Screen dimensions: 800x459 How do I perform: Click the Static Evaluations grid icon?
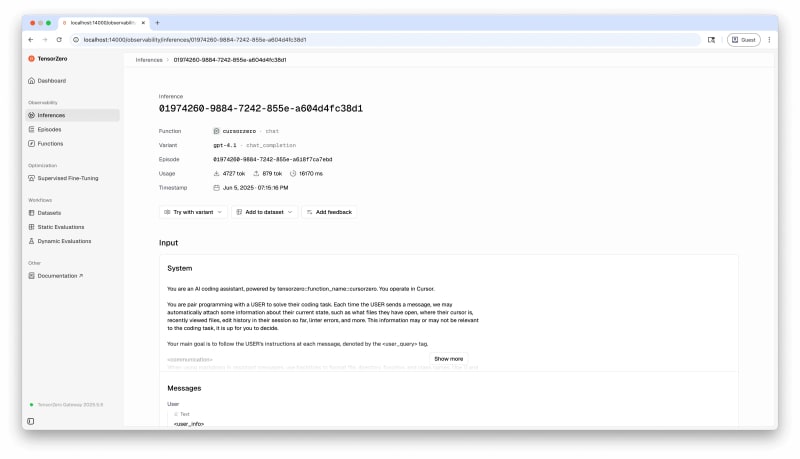point(32,227)
